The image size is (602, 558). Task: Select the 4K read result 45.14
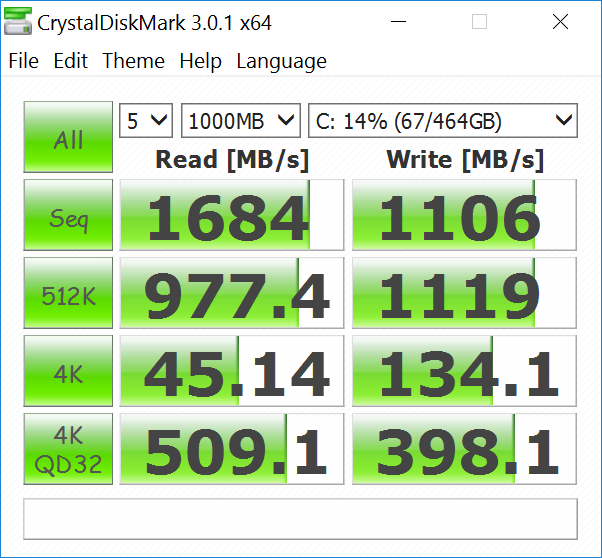[x=232, y=371]
